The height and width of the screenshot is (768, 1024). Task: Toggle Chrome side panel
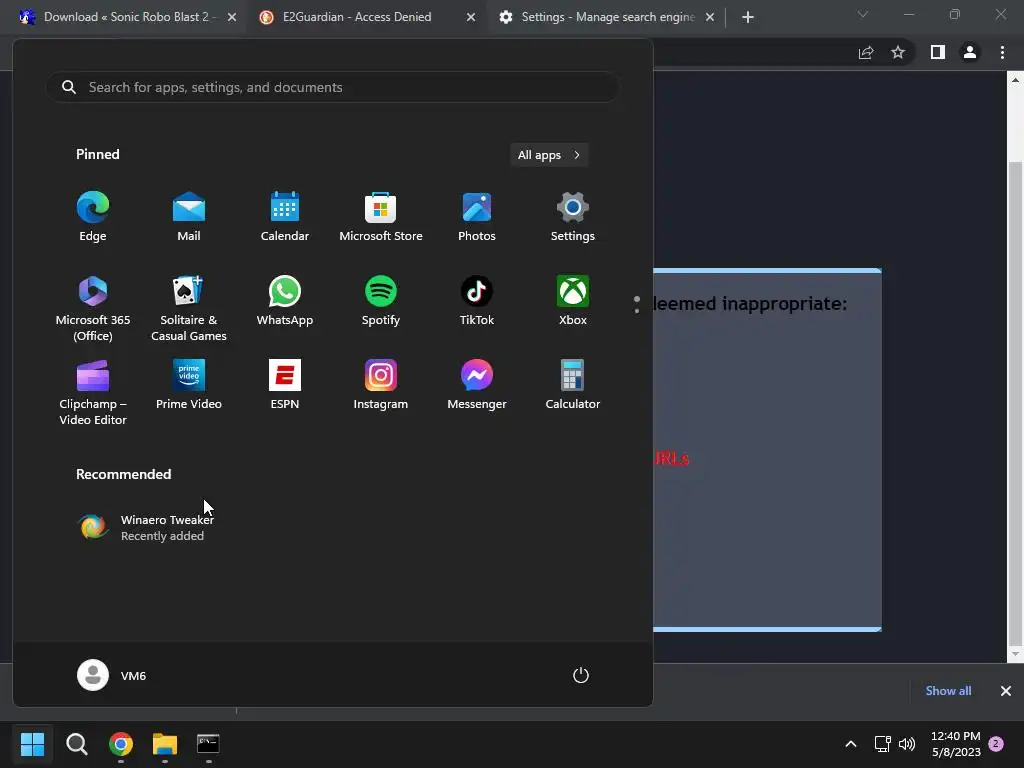pos(938,52)
